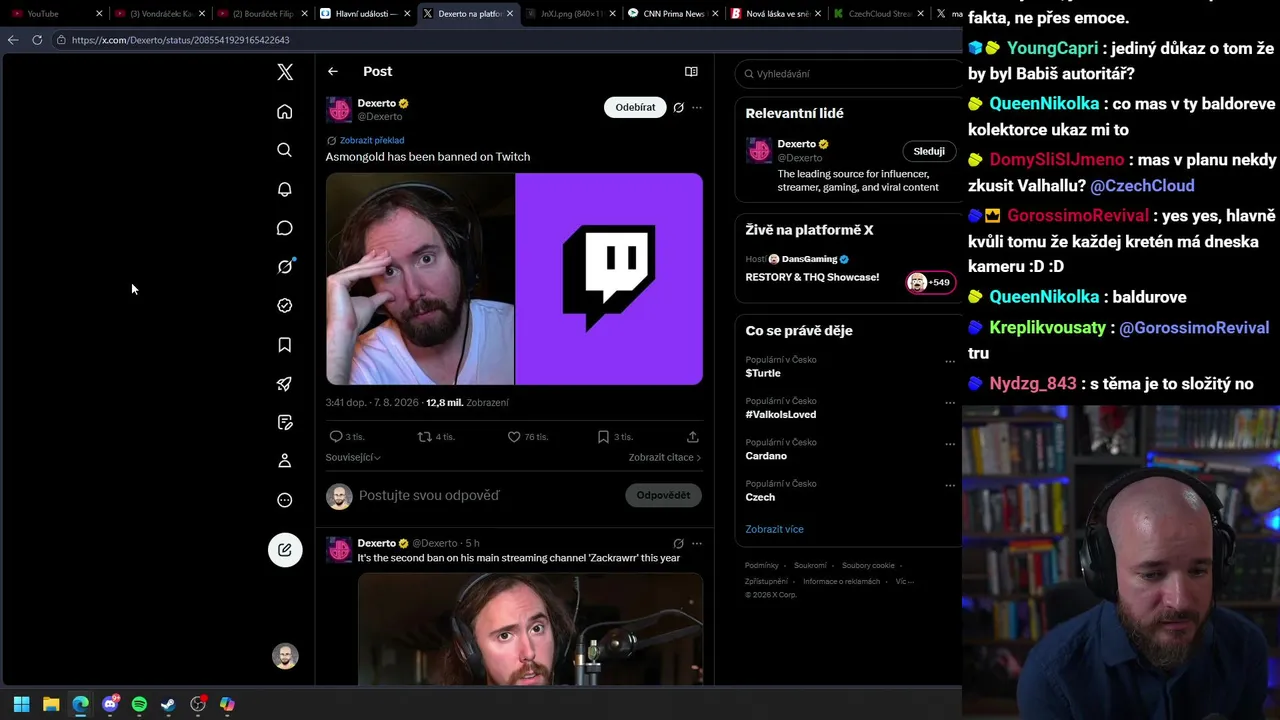Open Bookmarks in X sidebar
The image size is (1280, 720).
pos(285,345)
